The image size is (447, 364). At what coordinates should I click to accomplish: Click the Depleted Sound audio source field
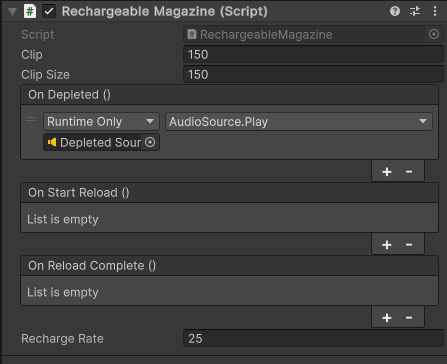pyautogui.click(x=93, y=142)
